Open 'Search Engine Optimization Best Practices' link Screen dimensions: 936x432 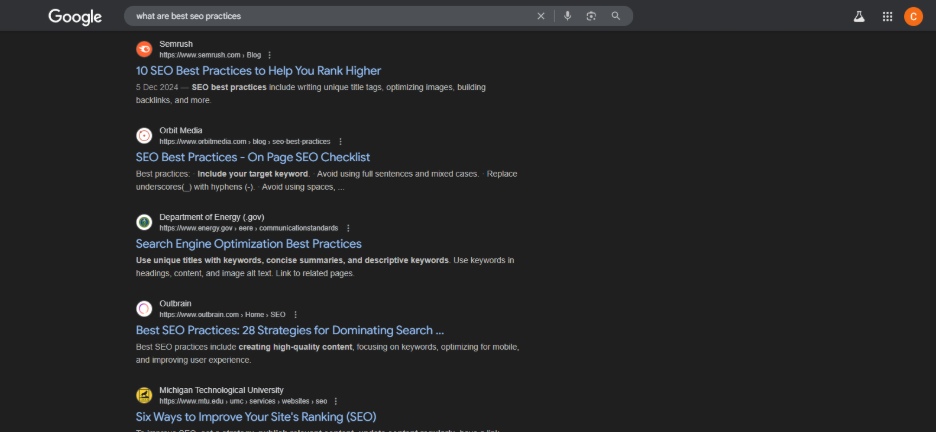click(x=249, y=244)
